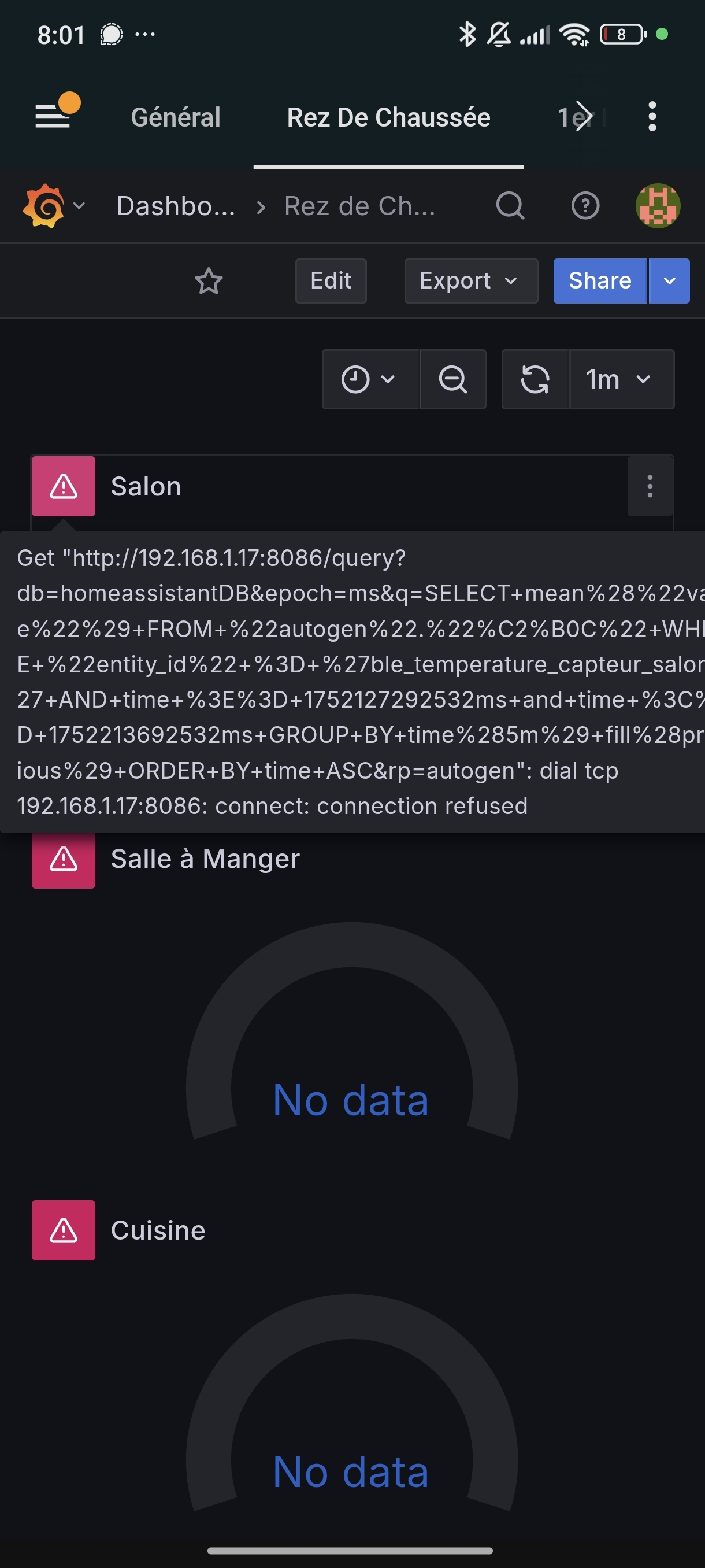Viewport: 705px width, 1568px height.
Task: Switch to the Général tab
Action: [x=176, y=117]
